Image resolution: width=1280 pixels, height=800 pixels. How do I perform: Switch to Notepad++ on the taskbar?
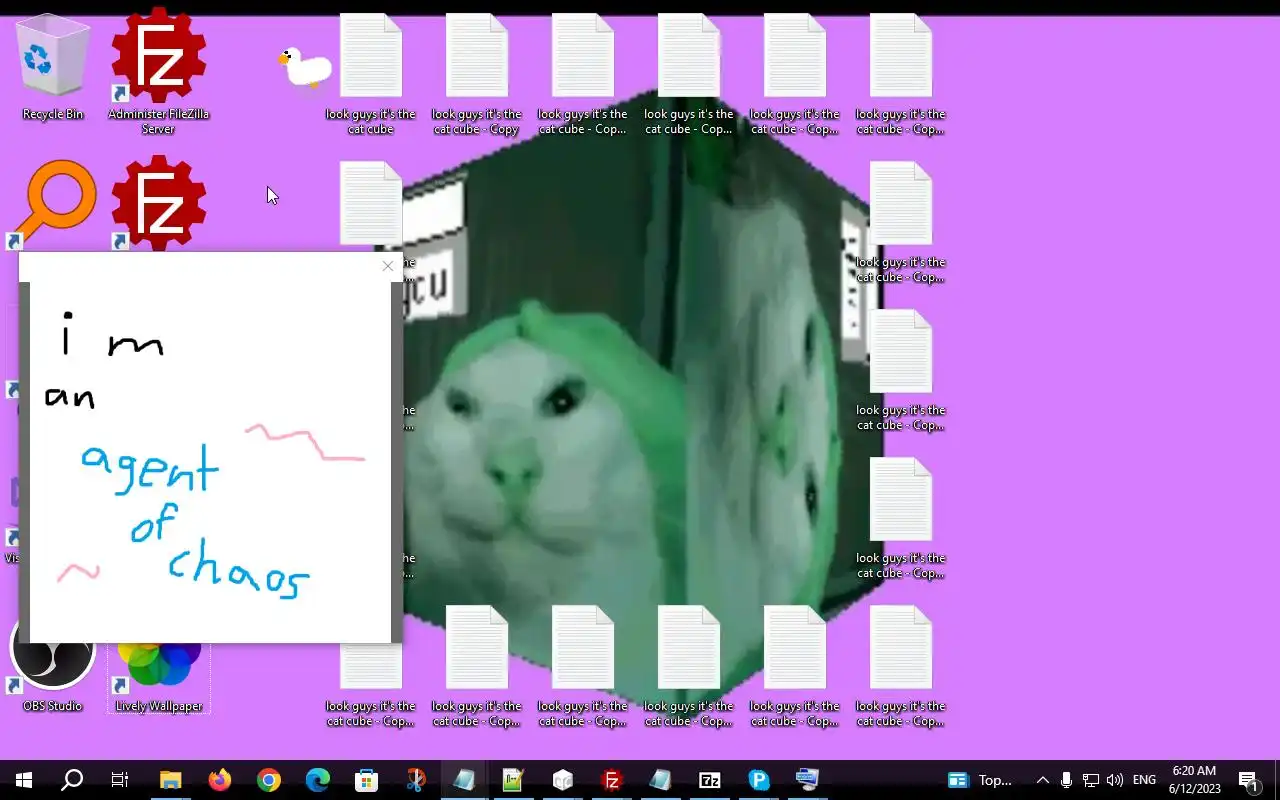(x=513, y=780)
